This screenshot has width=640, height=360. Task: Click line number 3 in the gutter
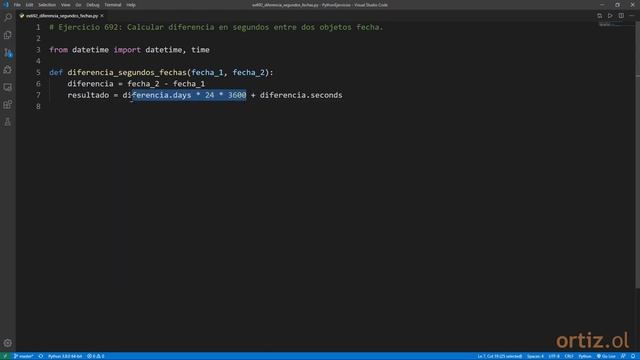(38, 50)
